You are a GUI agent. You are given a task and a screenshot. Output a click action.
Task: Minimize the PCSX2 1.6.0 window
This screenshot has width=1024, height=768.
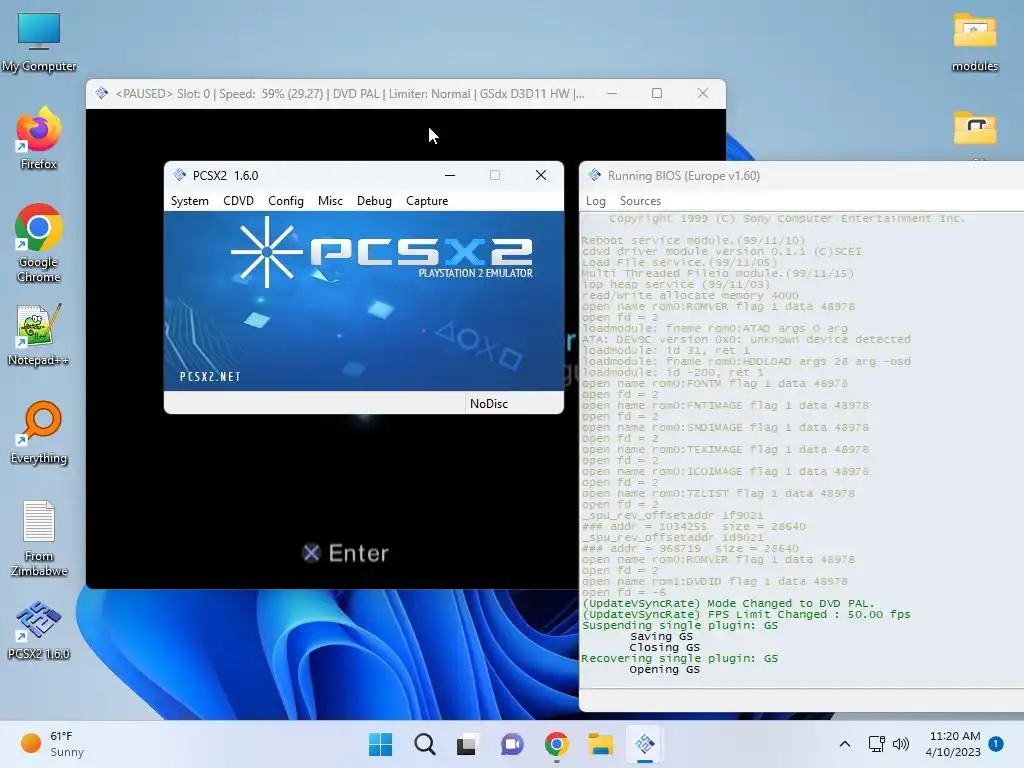[450, 175]
